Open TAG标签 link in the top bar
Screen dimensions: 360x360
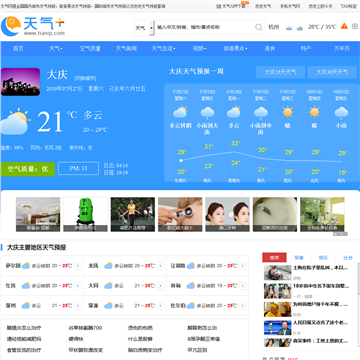[348, 6]
